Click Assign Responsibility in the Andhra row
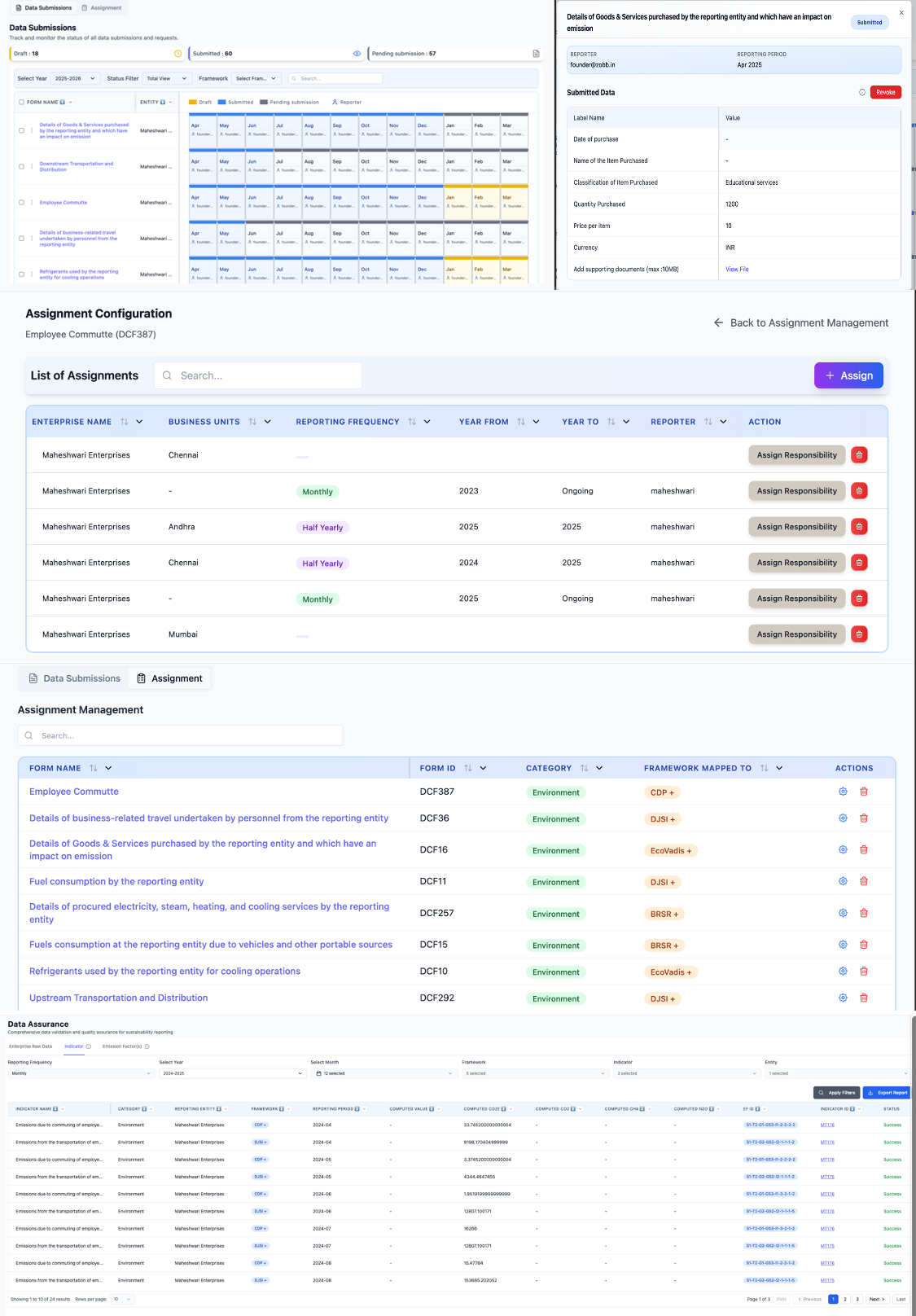This screenshot has height=1316, width=916. click(x=797, y=527)
